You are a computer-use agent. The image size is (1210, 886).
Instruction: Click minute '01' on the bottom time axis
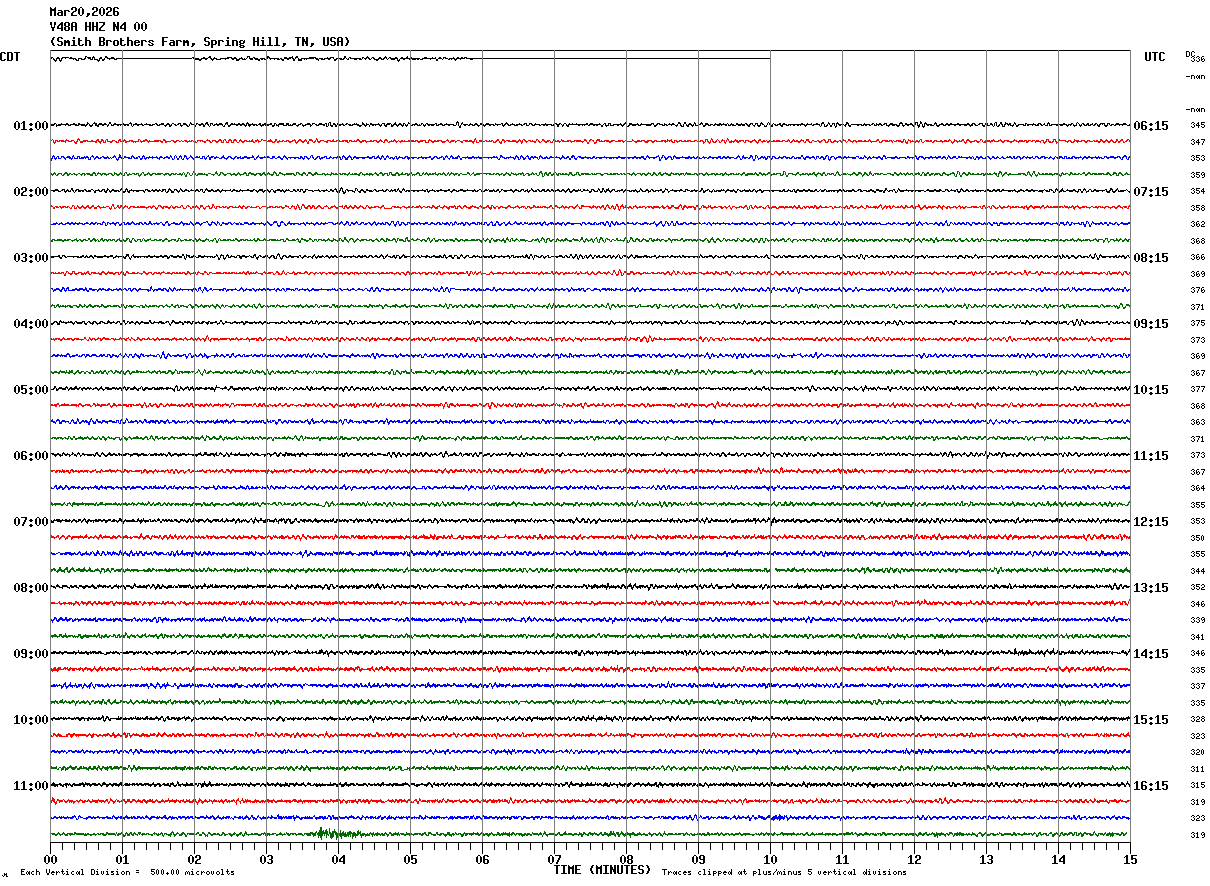click(x=122, y=859)
